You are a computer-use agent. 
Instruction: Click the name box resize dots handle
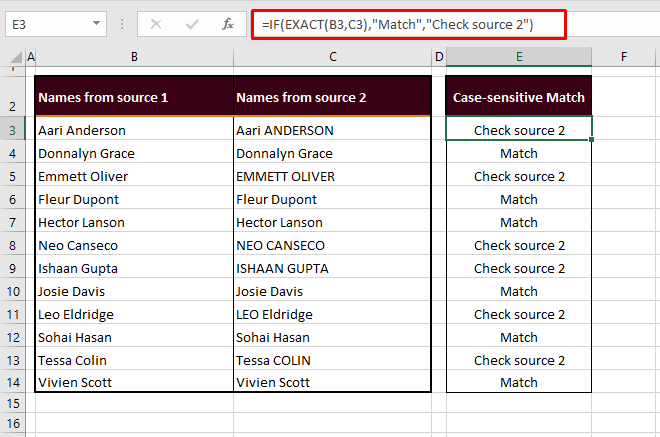click(120, 24)
